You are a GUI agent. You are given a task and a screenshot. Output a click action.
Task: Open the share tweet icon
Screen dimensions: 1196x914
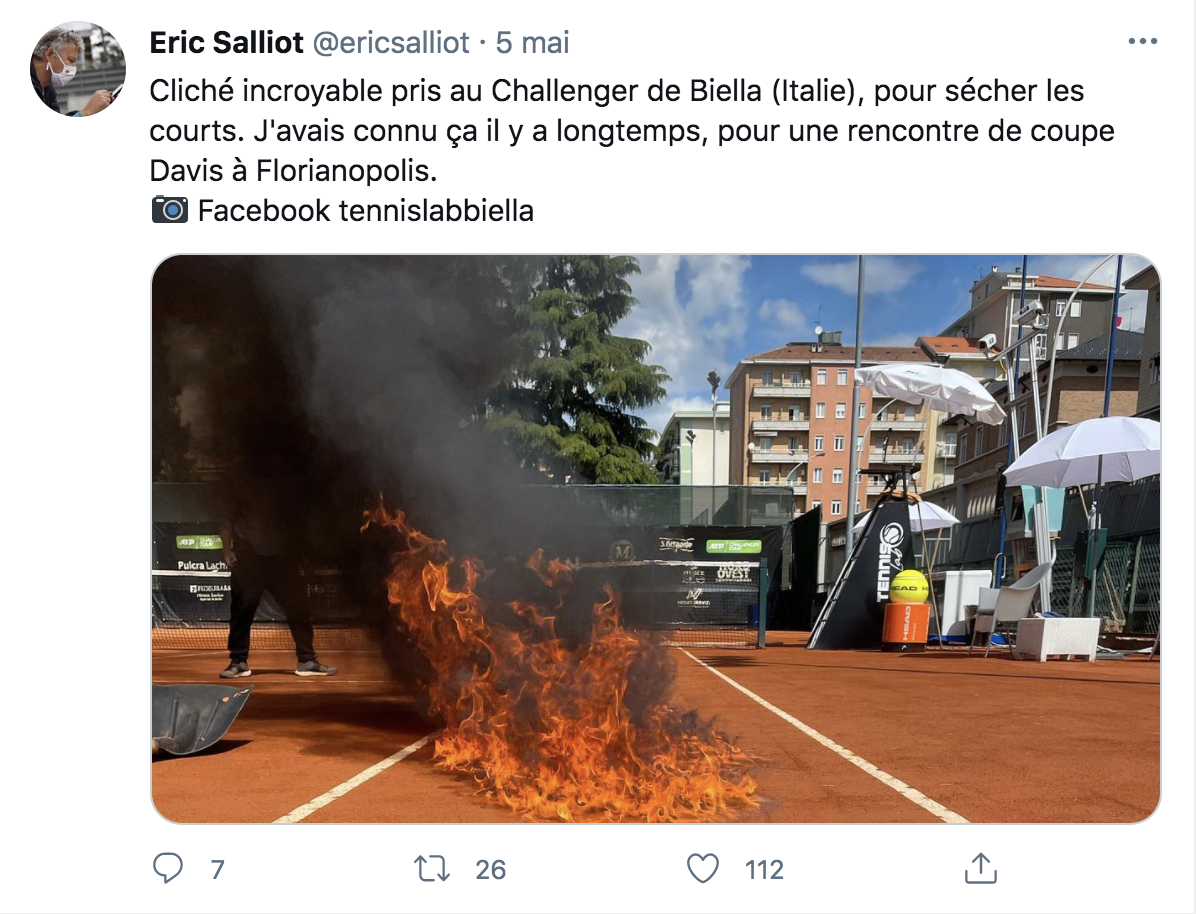[980, 867]
